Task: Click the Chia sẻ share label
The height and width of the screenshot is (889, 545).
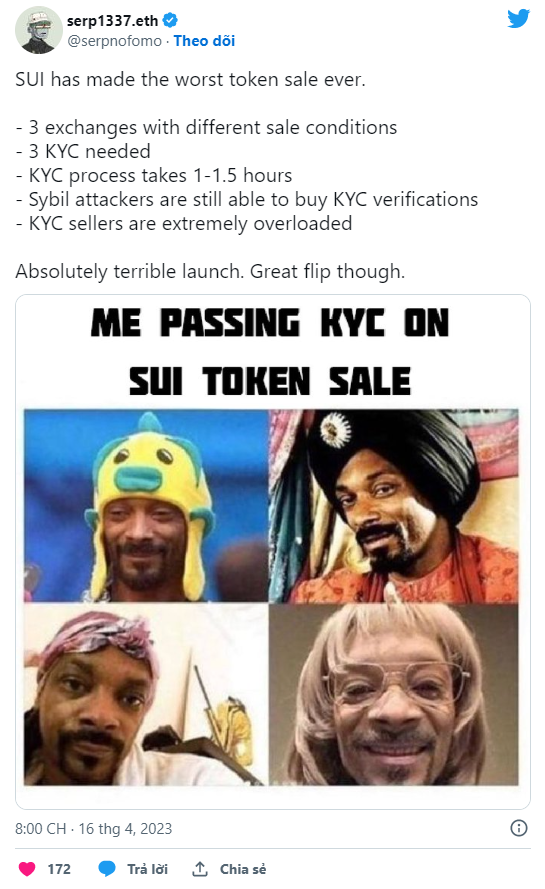Action: (243, 869)
